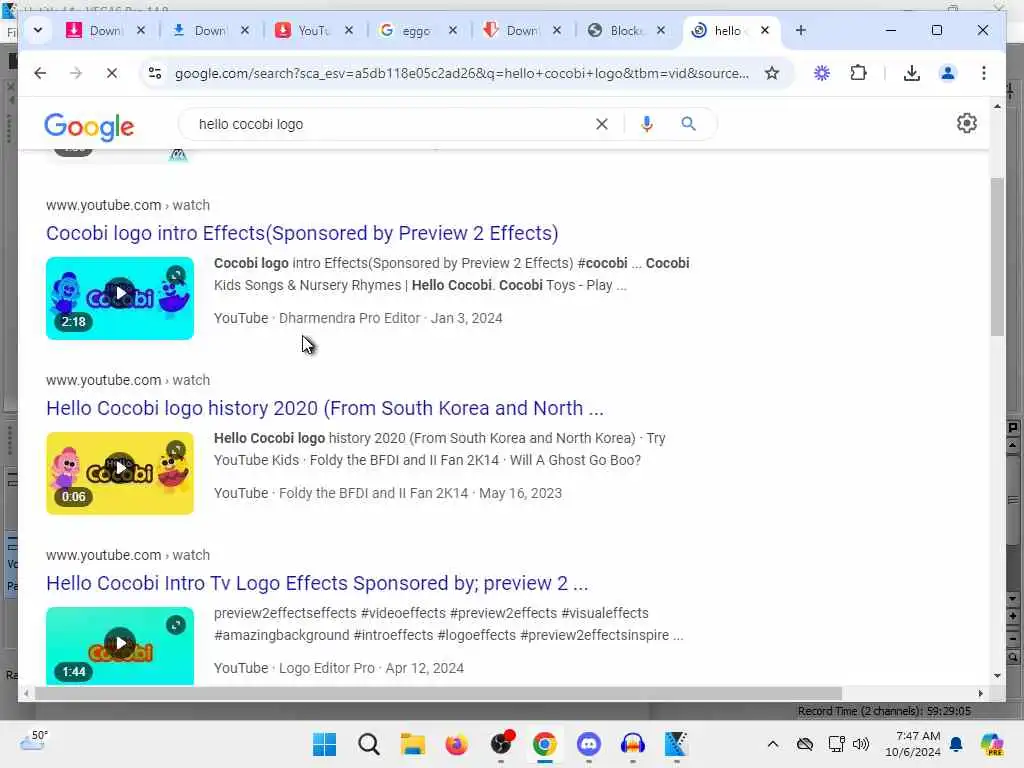Switch to the VEGAS Pro taskbar icon
This screenshot has height=768, width=1024.
click(676, 744)
